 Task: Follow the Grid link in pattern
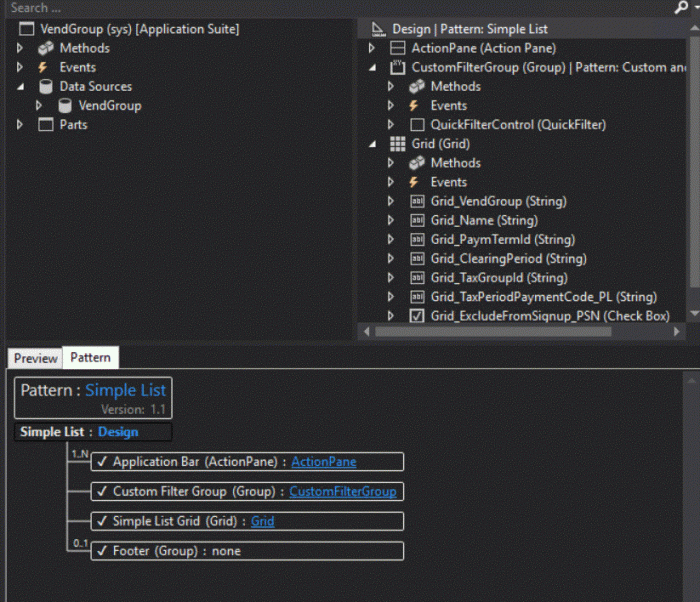(x=262, y=521)
